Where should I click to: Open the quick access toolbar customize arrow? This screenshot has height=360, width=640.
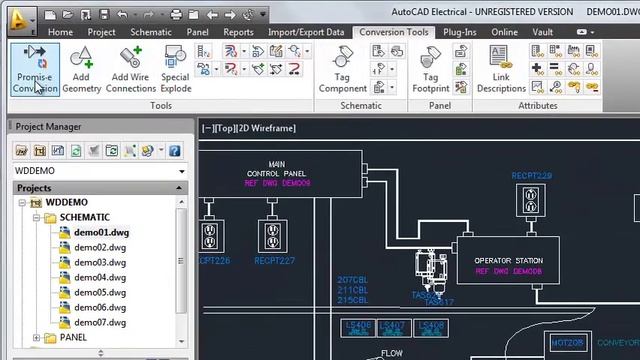263,16
